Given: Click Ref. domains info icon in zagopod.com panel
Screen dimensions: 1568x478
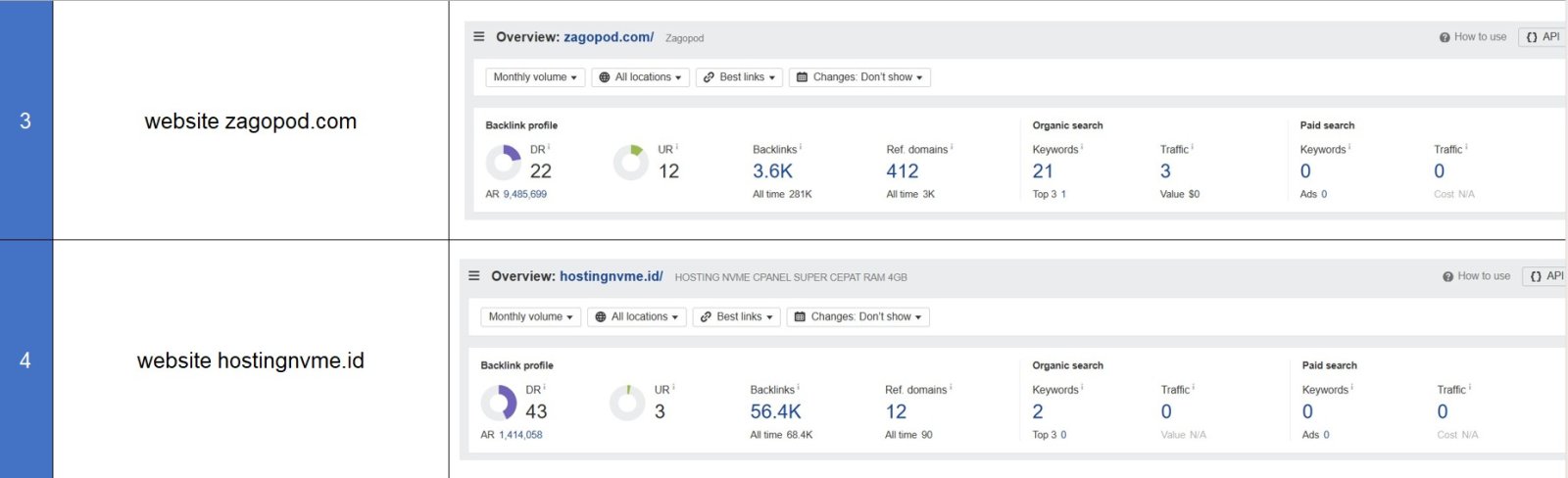Looking at the screenshot, I should click(x=952, y=147).
